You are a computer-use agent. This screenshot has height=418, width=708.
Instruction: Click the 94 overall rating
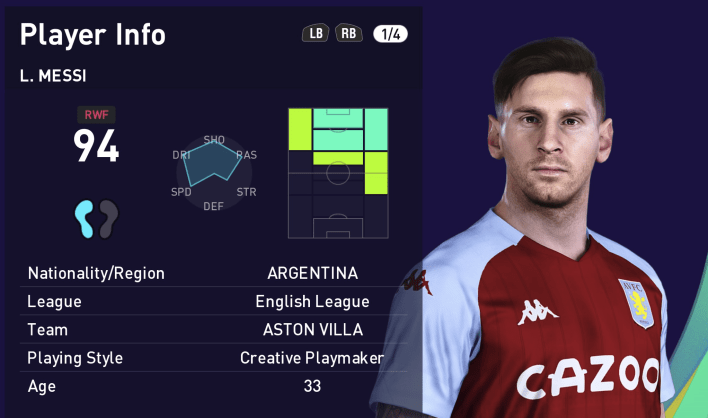click(x=96, y=145)
